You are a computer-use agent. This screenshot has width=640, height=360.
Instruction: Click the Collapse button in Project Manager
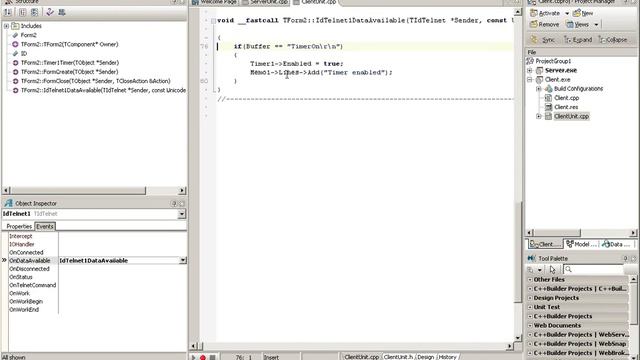point(612,40)
